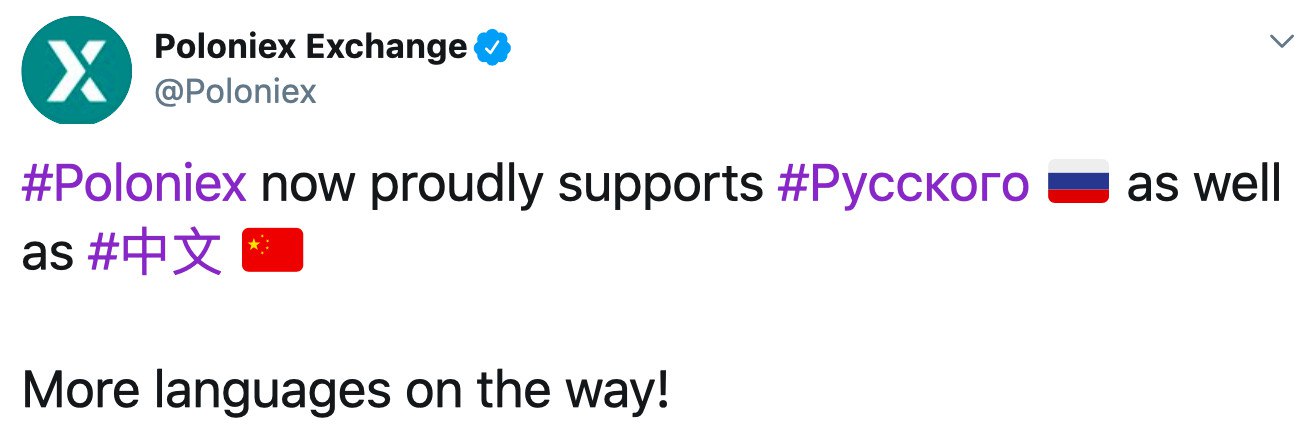
Task: Open the @Poloniex handle link
Action: pyautogui.click(x=235, y=92)
